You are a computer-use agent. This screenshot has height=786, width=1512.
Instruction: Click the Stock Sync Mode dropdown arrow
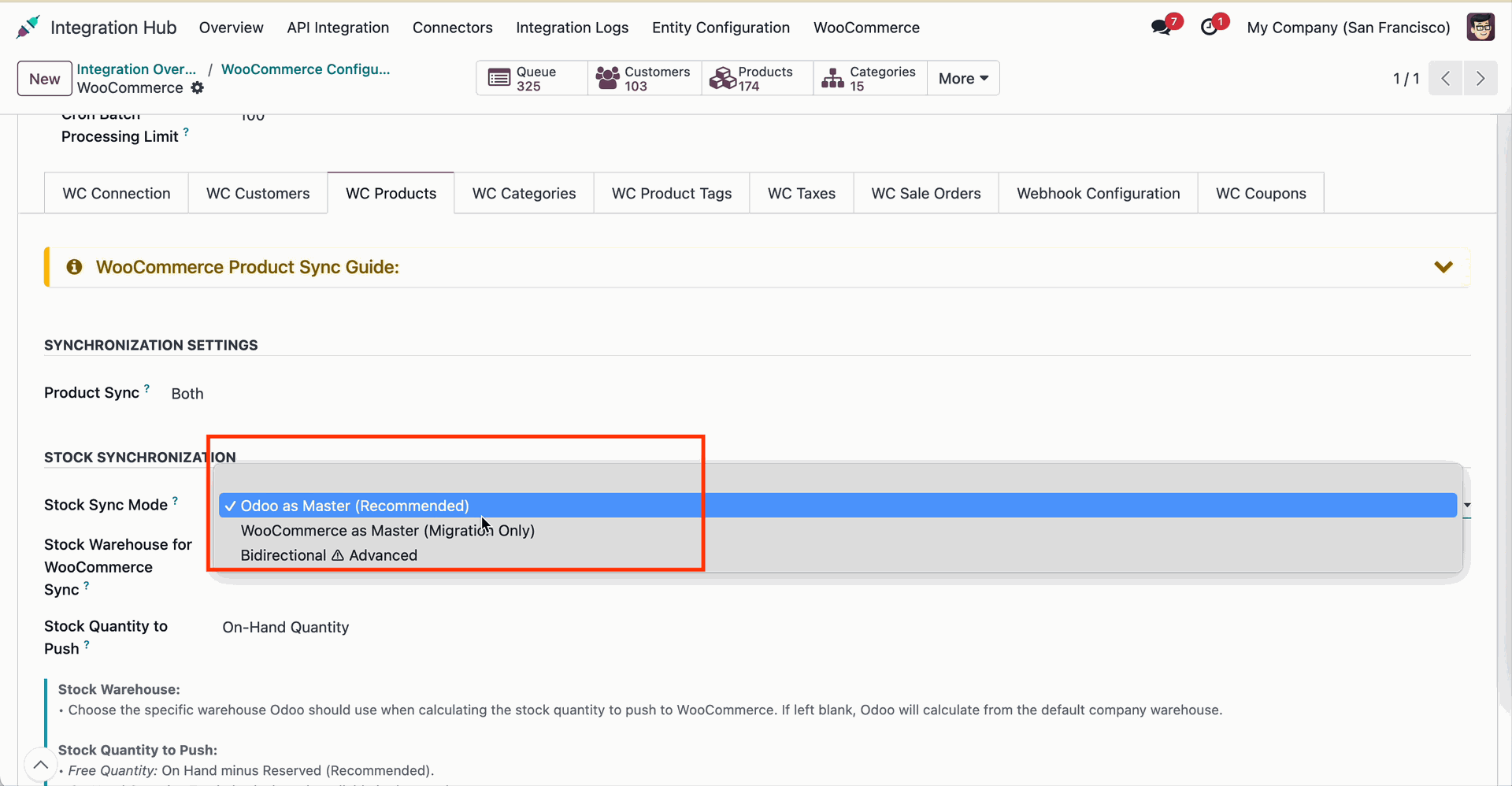pyautogui.click(x=1467, y=505)
